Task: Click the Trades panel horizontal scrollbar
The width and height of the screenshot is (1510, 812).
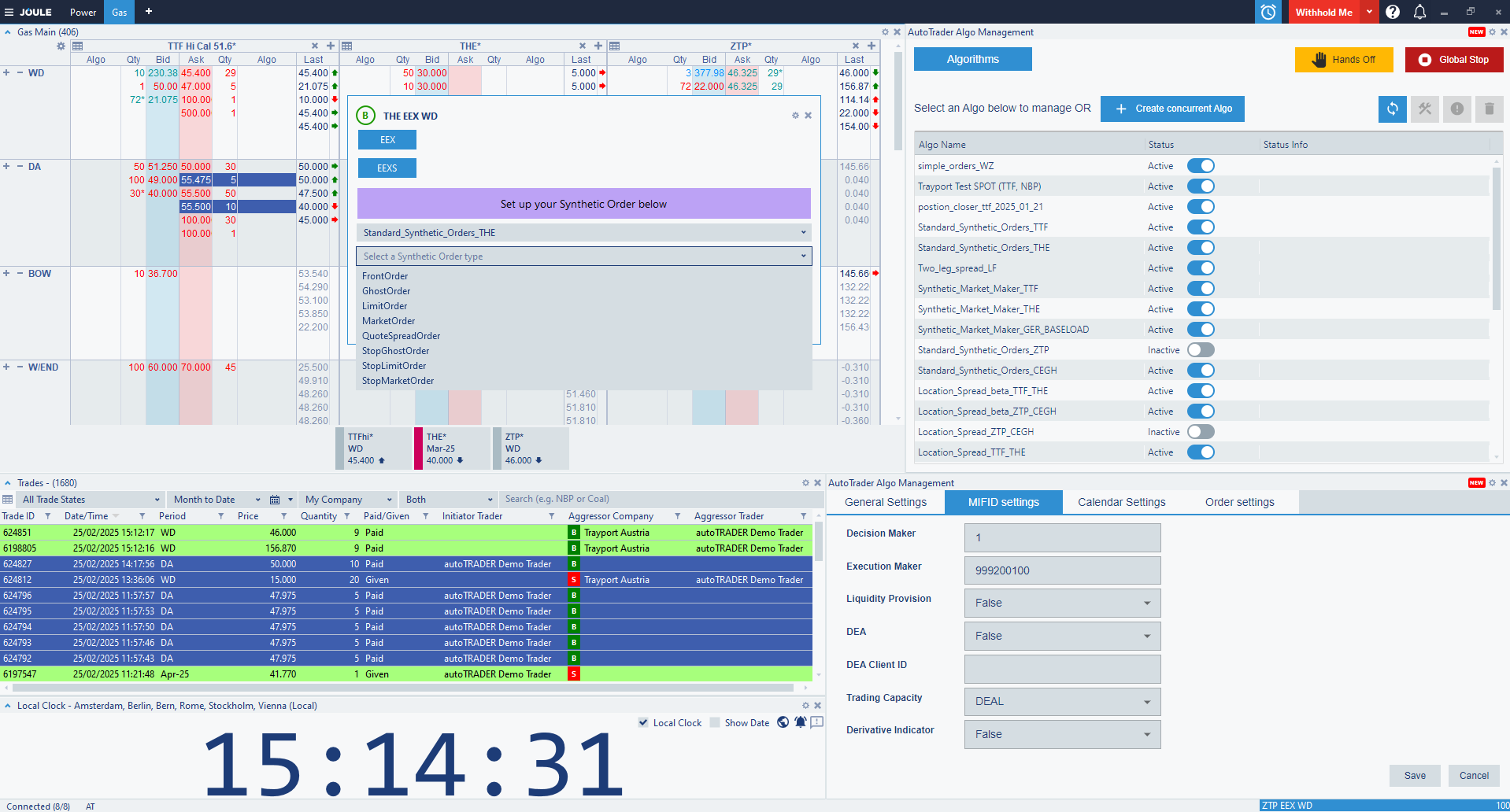Action: pos(402,688)
